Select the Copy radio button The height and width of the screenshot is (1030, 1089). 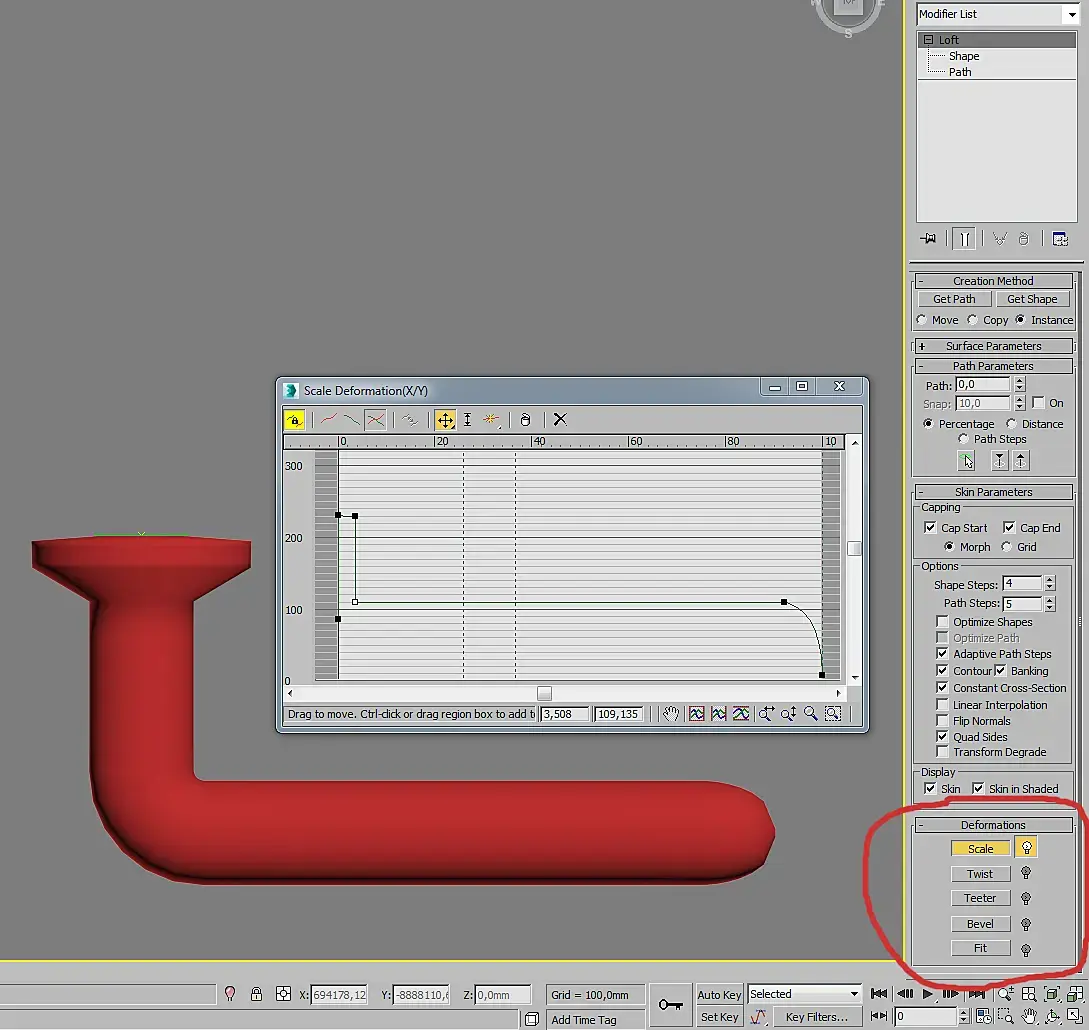pyautogui.click(x=972, y=319)
